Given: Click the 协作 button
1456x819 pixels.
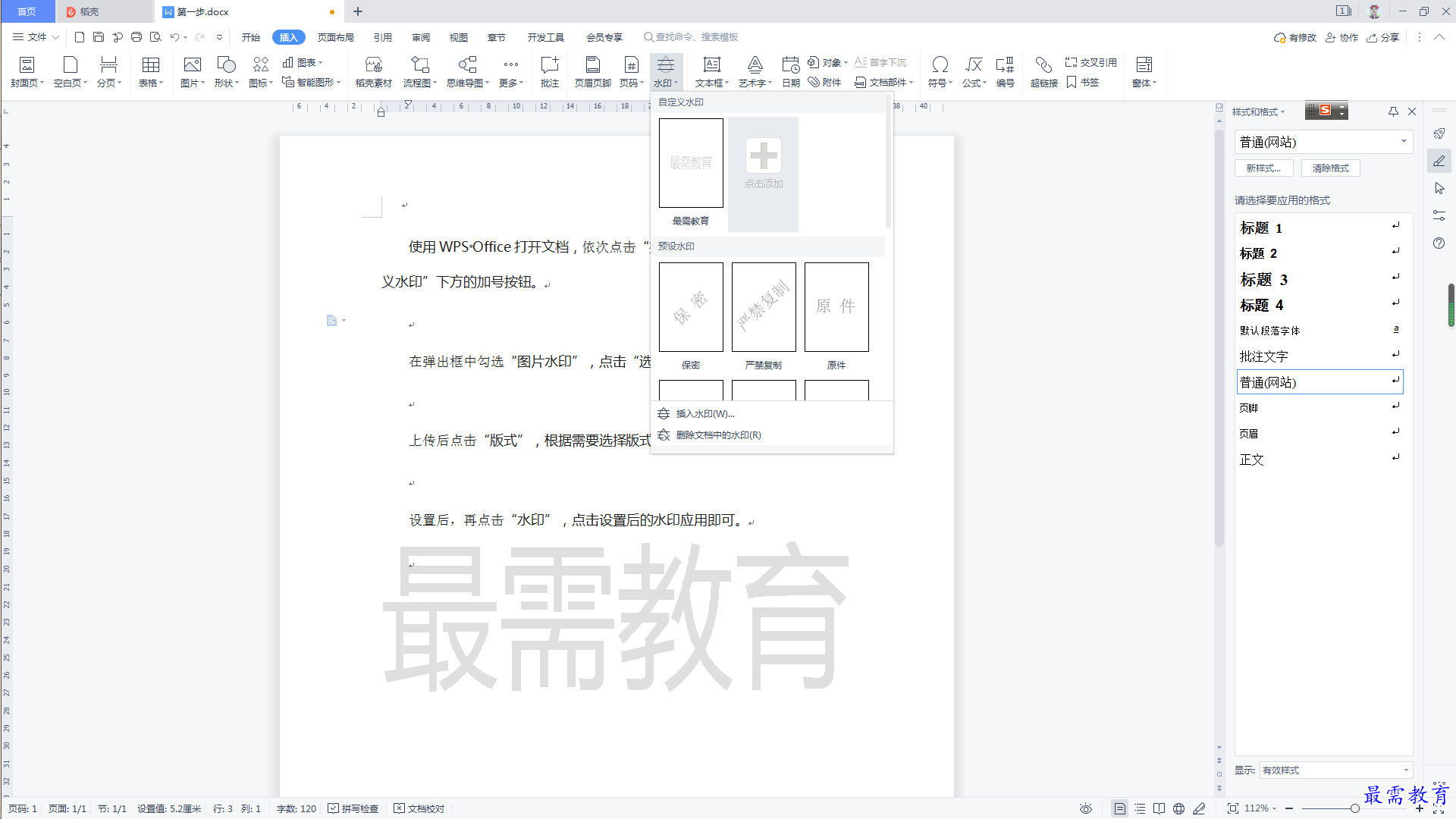Looking at the screenshot, I should click(1341, 37).
